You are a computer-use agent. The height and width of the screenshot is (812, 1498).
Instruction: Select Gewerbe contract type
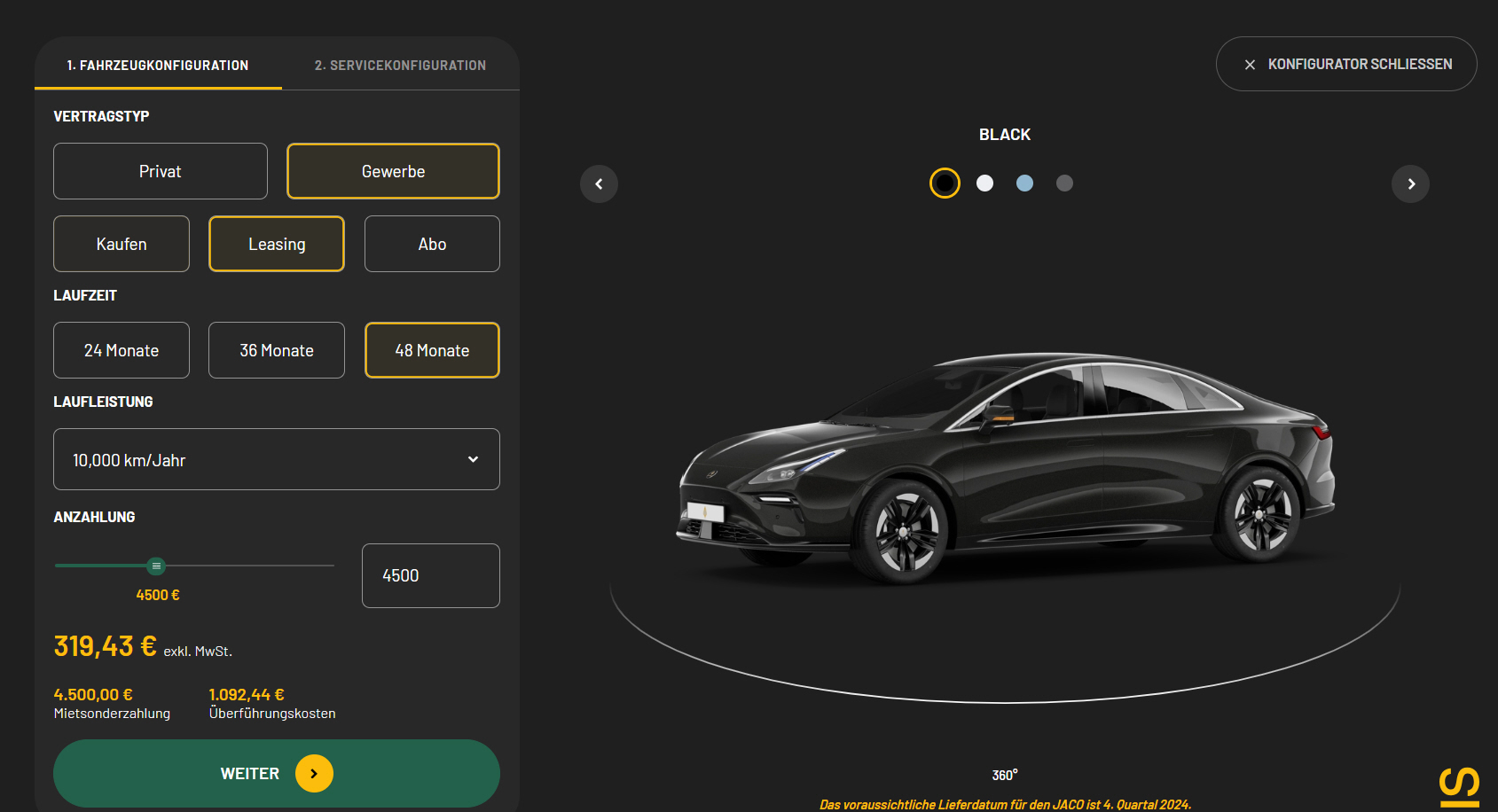(393, 171)
